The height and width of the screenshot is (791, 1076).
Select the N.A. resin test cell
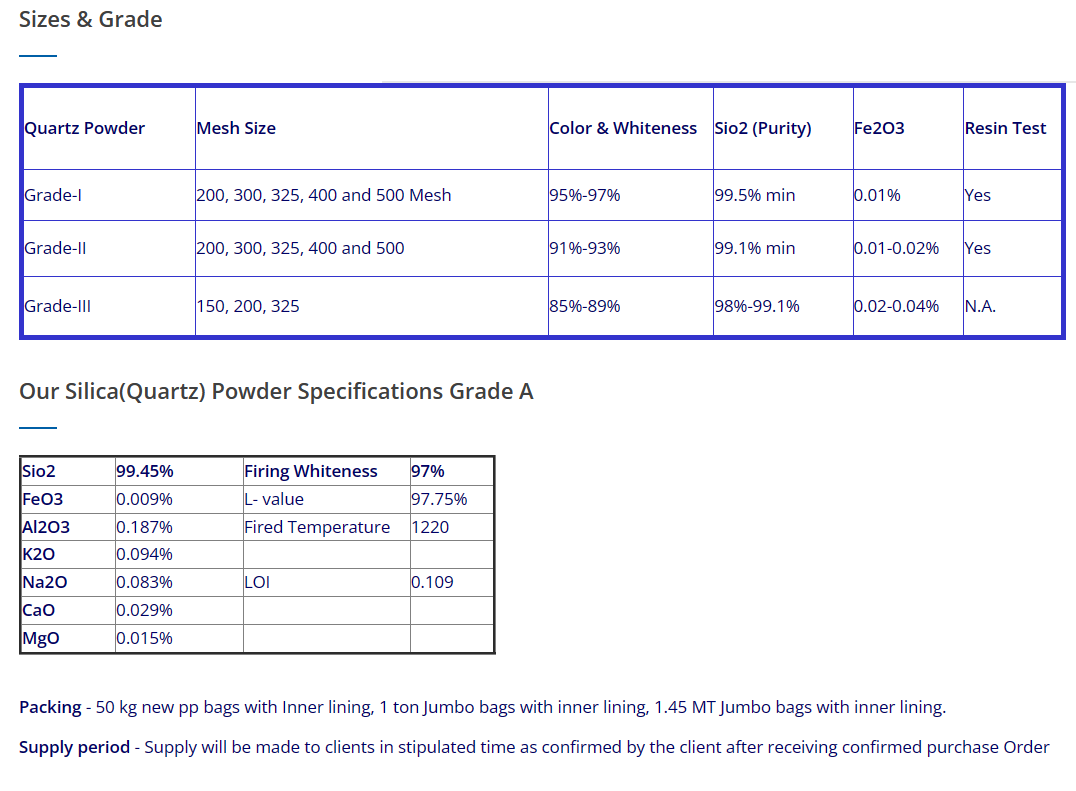[x=1012, y=306]
